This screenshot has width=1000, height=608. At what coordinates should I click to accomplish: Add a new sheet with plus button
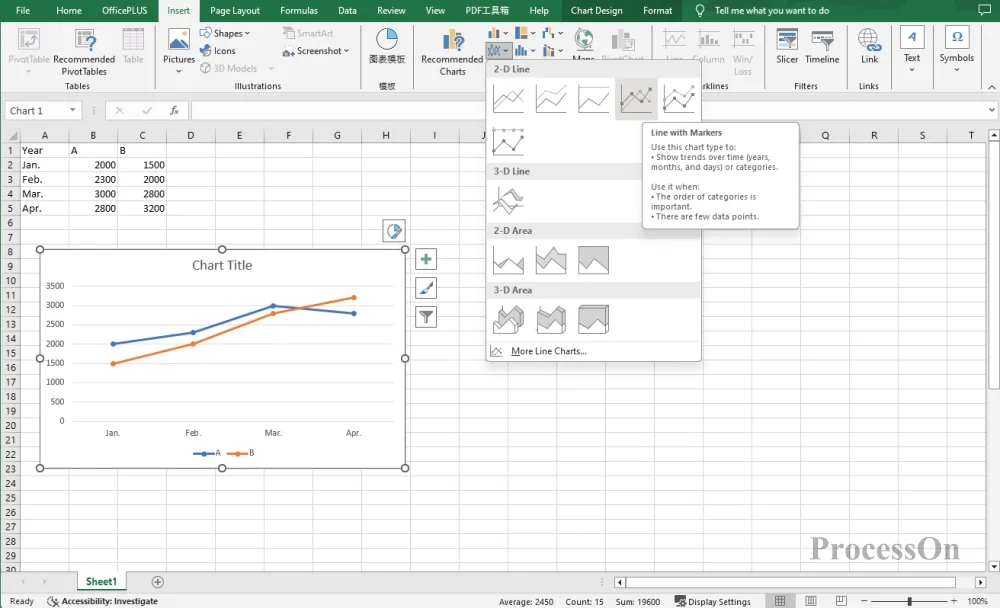tap(157, 582)
